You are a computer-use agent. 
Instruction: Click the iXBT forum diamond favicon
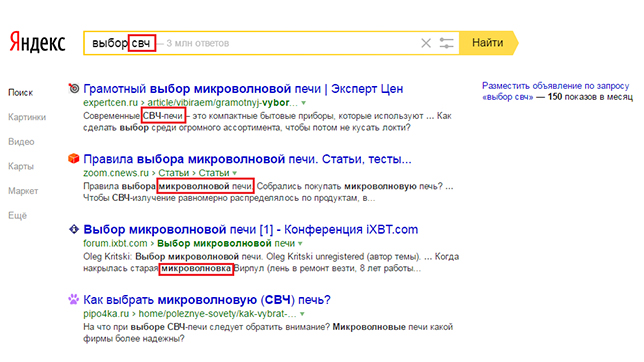(74, 229)
